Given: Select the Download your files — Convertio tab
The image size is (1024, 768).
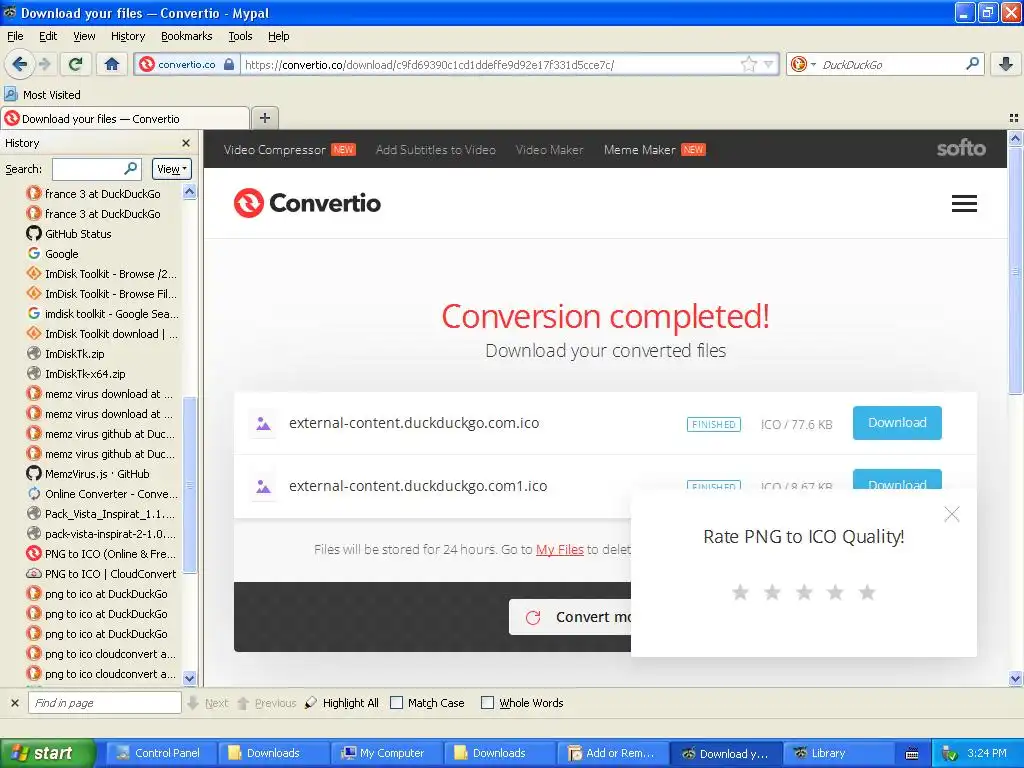Looking at the screenshot, I should pos(125,118).
